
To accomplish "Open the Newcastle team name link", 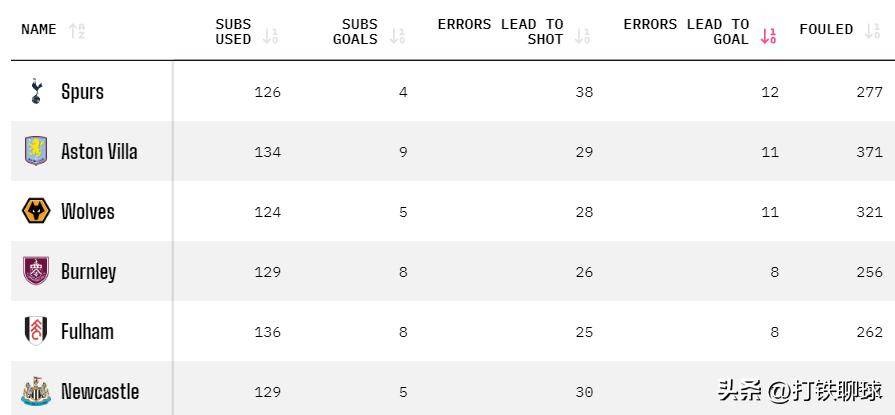I will pyautogui.click(x=100, y=392).
